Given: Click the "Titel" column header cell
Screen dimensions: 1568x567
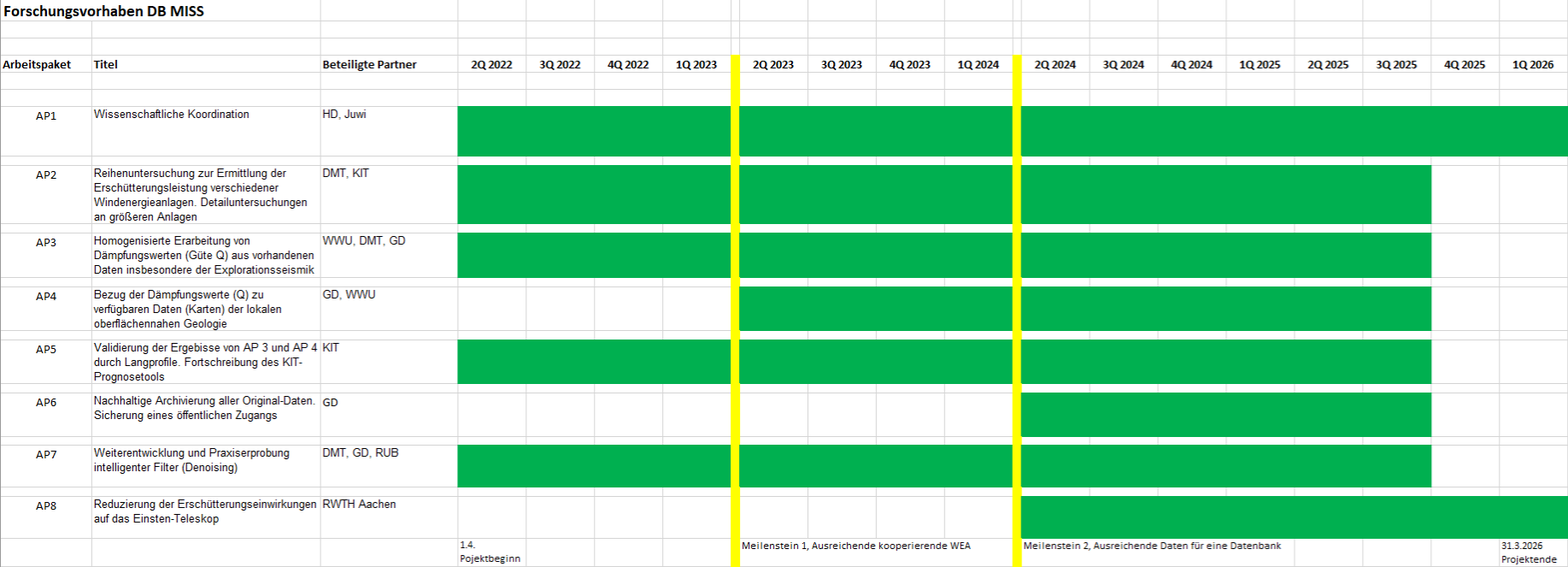Looking at the screenshot, I should click(x=106, y=64).
